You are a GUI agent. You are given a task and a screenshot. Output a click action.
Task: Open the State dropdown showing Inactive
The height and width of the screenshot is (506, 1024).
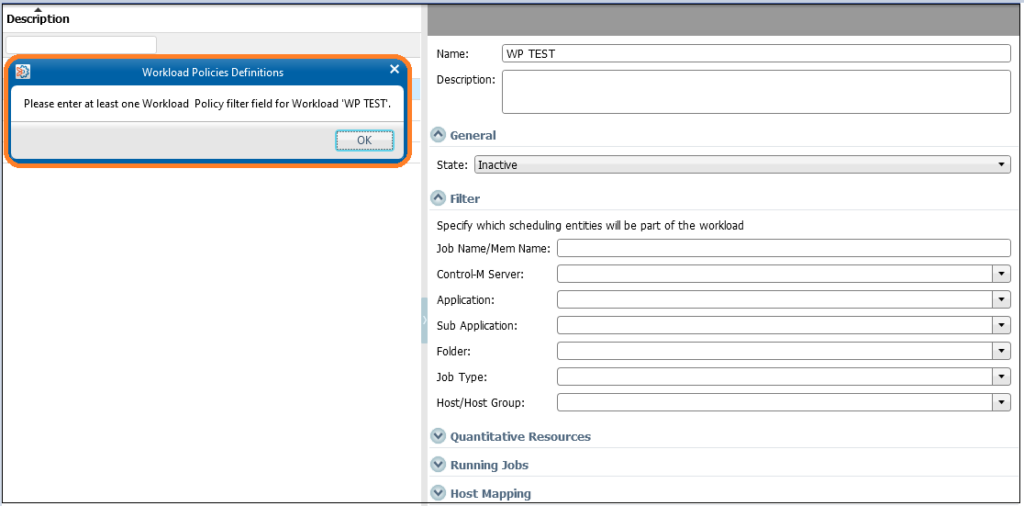pyautogui.click(x=743, y=165)
